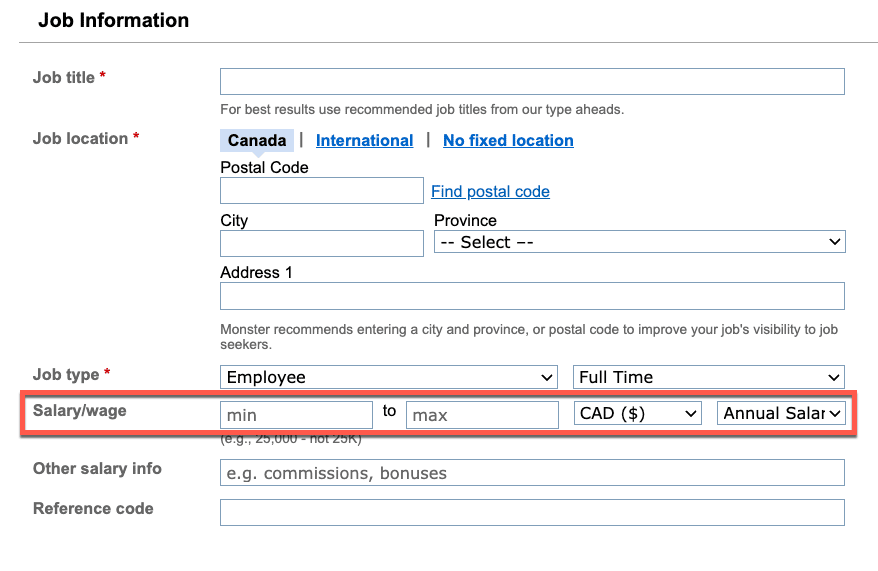
Task: Click the chevron on CAD currency selector
Action: coord(690,414)
